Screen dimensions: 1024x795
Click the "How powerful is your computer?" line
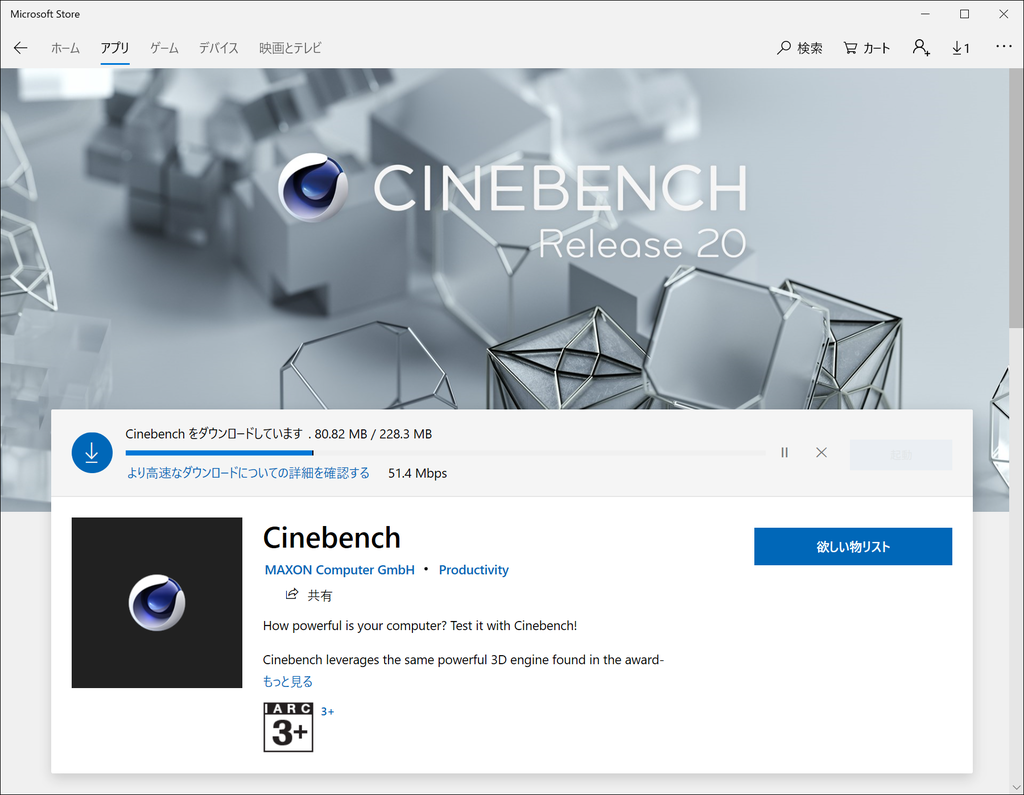(420, 625)
